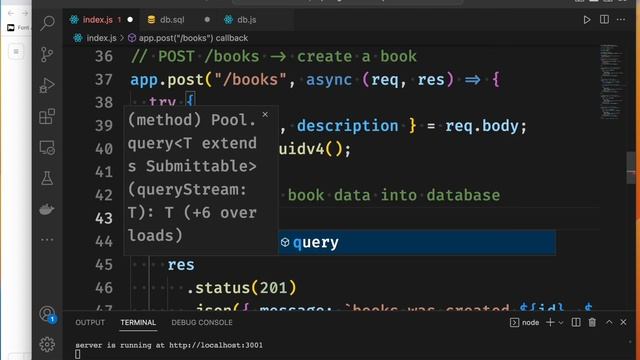The width and height of the screenshot is (640, 360).
Task: Close the index.js tab via unsaved dot
Action: point(130,20)
